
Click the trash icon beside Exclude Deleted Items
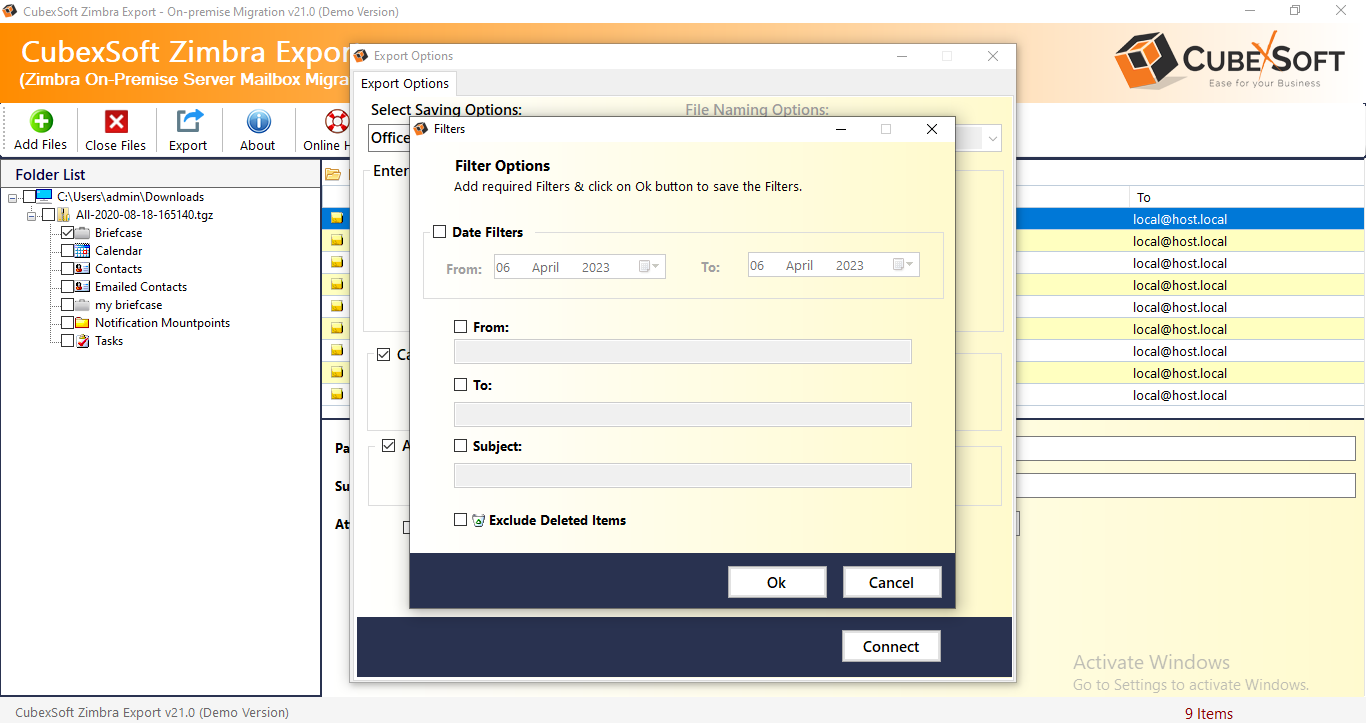[x=478, y=520]
